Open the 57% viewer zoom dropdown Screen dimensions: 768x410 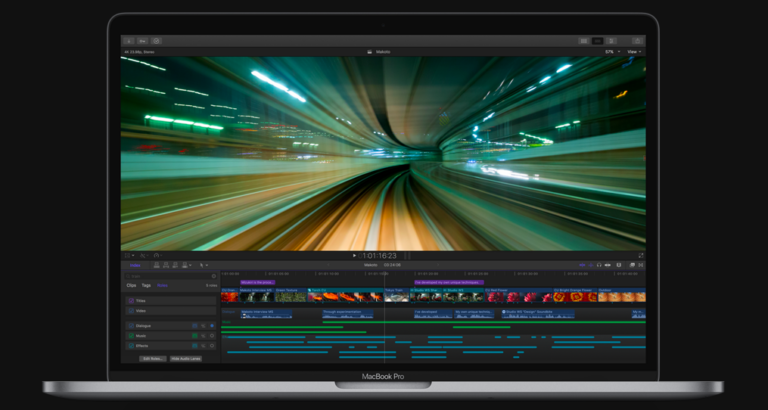coord(612,52)
